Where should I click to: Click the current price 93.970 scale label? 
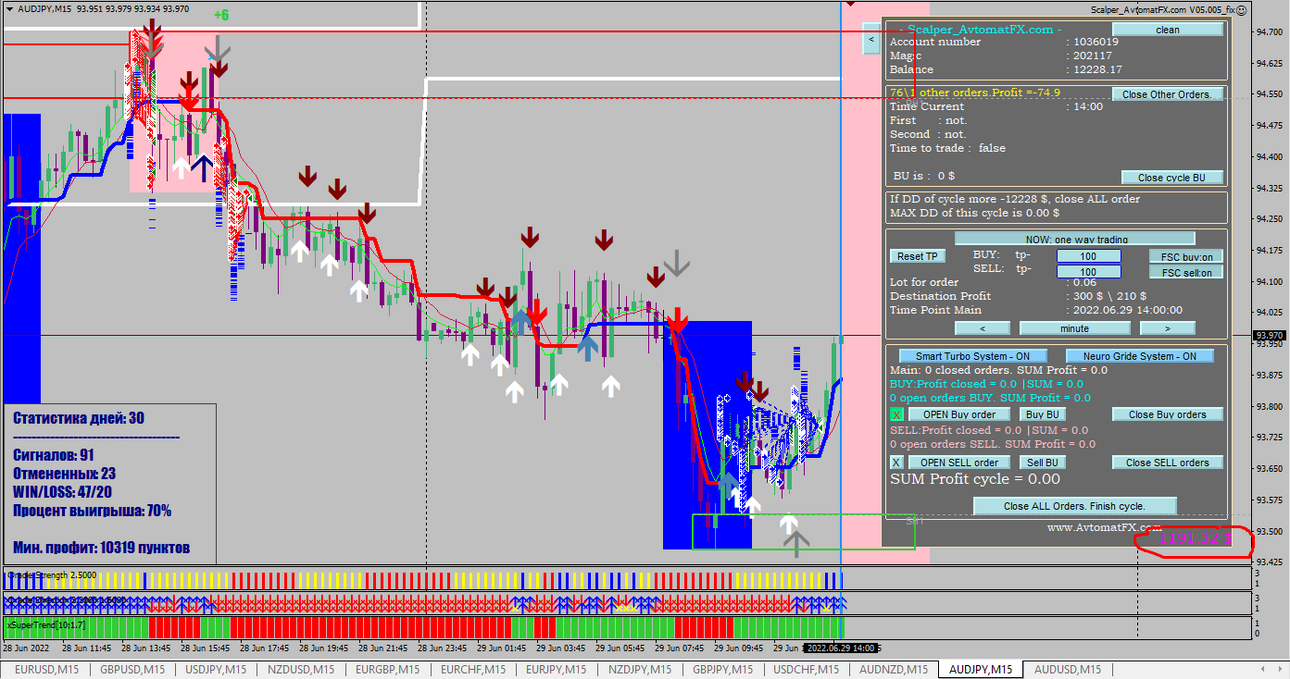point(1269,336)
